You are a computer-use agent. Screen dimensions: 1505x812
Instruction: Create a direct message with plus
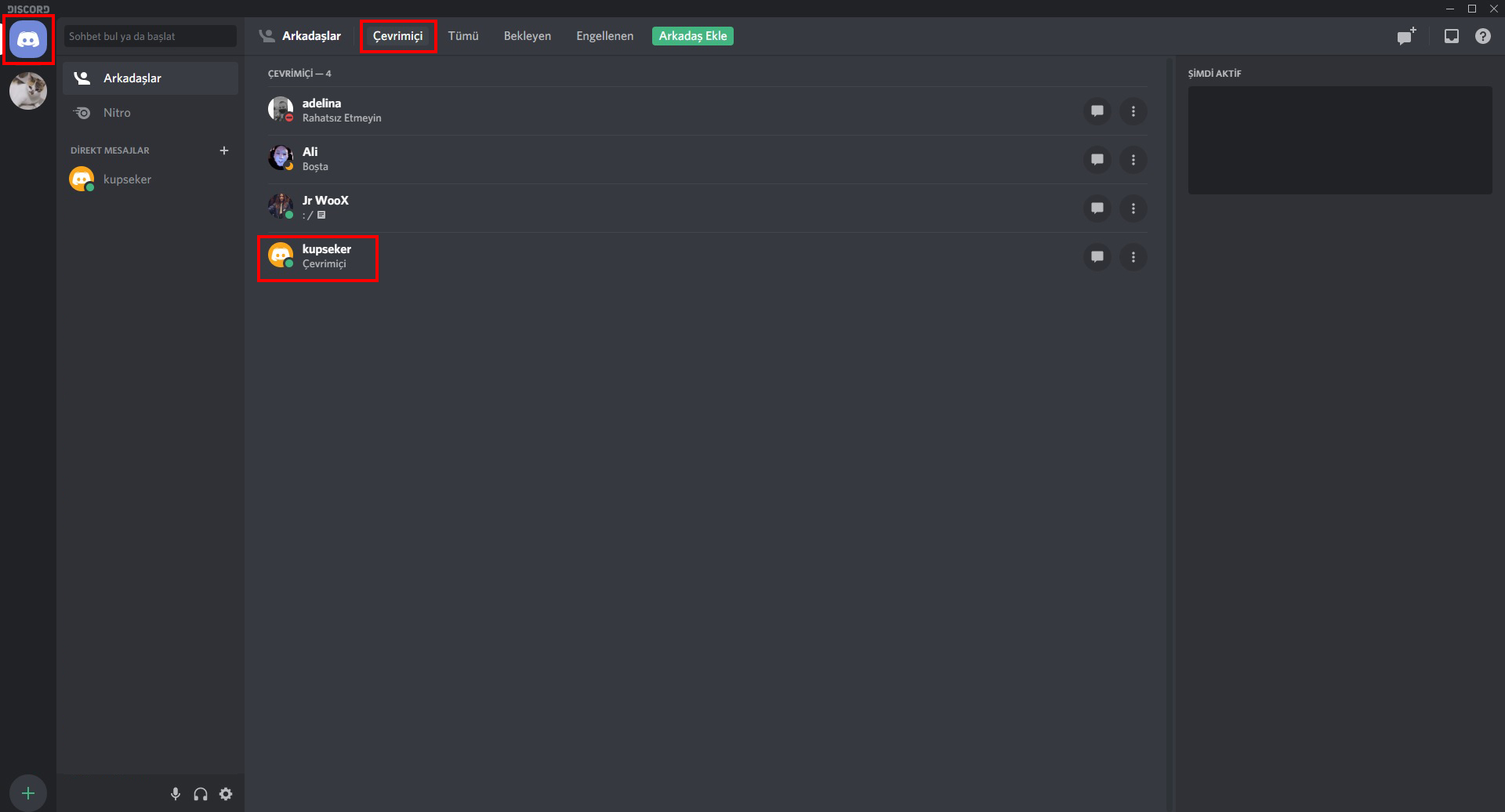tap(224, 150)
